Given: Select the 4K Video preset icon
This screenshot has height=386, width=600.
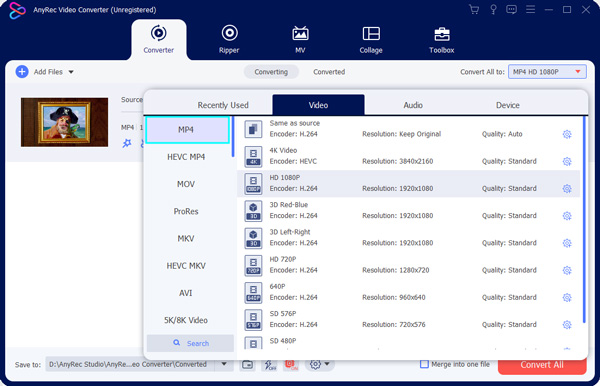Looking at the screenshot, I should tap(253, 156).
